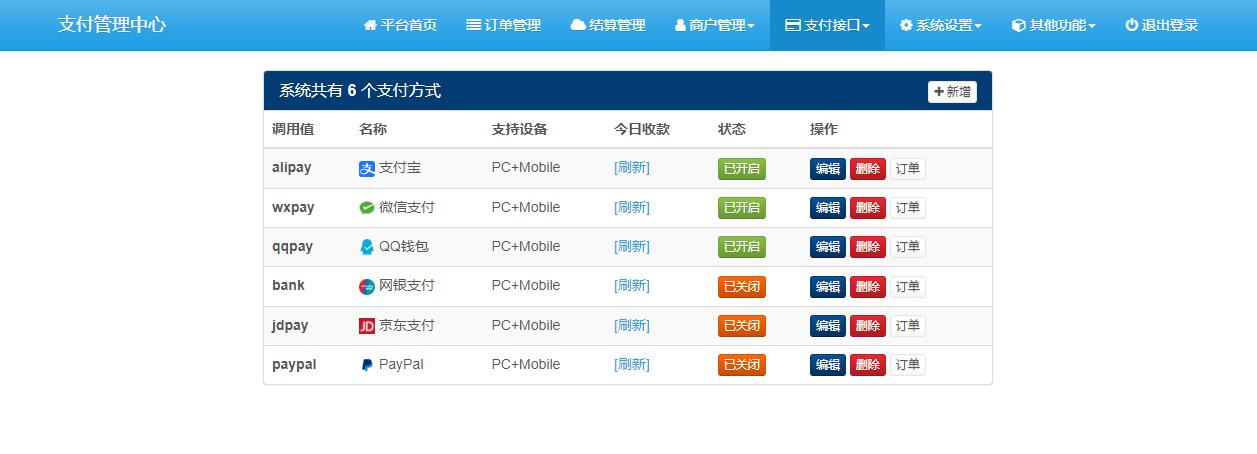Screen dimensions: 1257x454
Task: Click the 今日收款 column header
Action: pyautogui.click(x=642, y=129)
